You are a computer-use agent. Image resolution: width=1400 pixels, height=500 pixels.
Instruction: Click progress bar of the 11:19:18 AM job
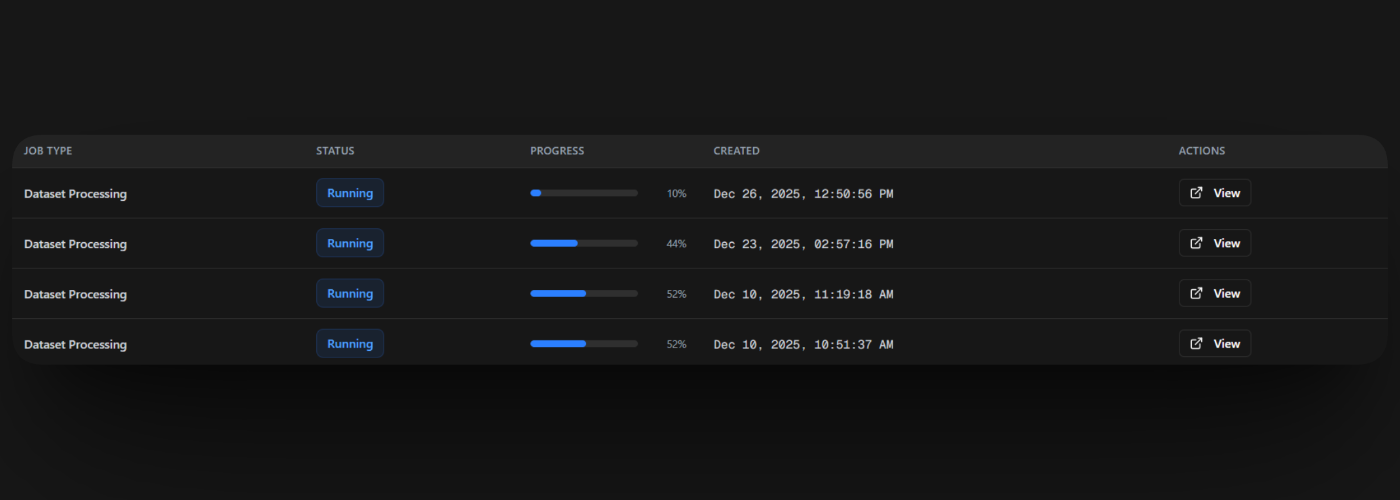[x=584, y=293]
